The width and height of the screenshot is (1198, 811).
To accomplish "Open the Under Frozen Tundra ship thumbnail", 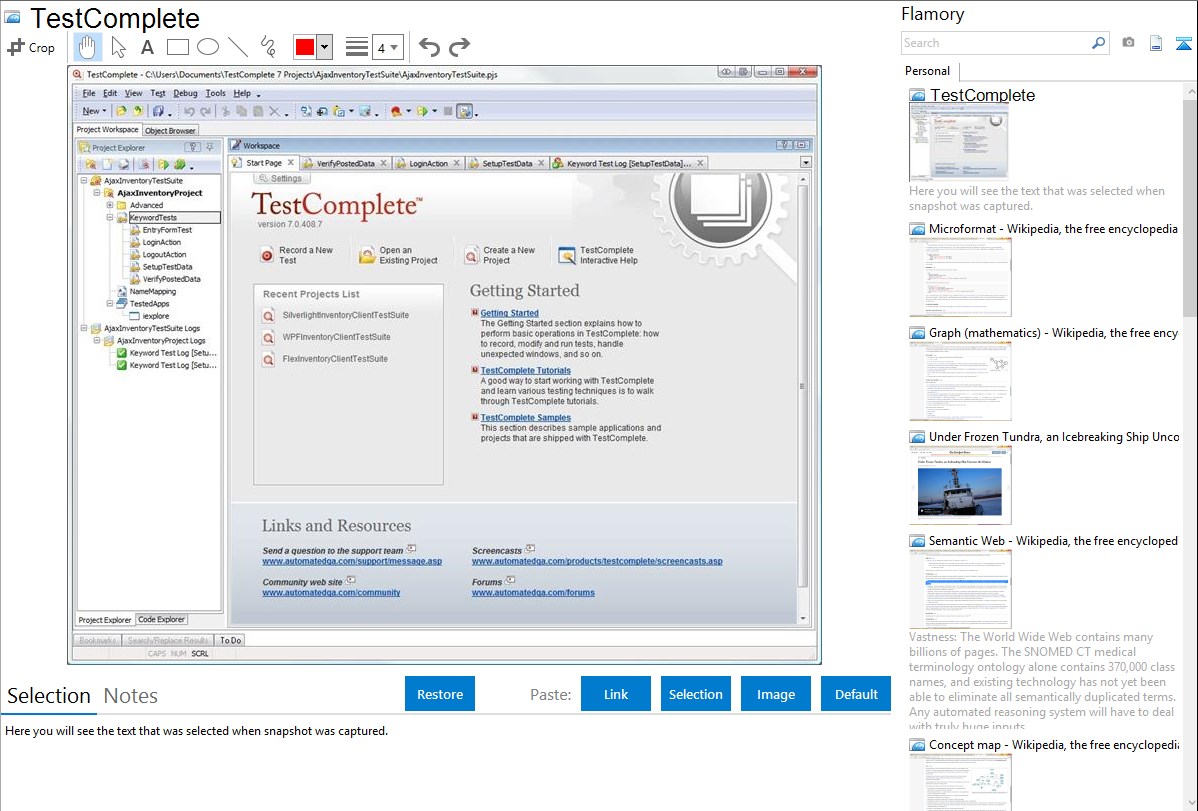I will pyautogui.click(x=960, y=485).
